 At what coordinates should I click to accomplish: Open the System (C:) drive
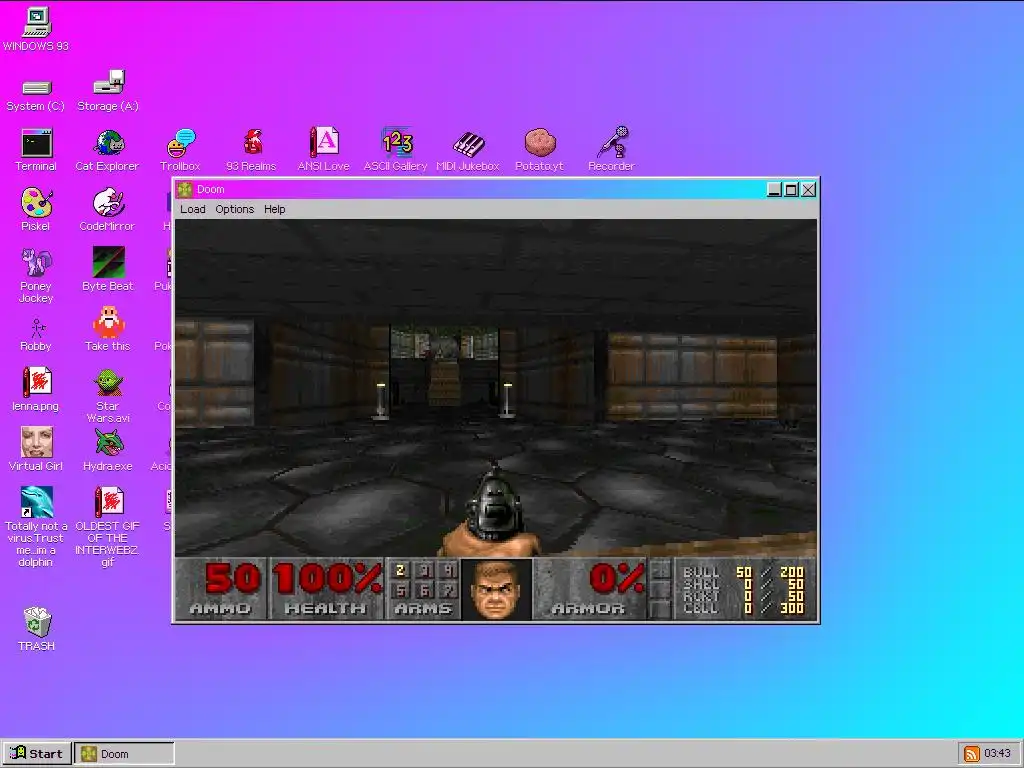click(36, 95)
